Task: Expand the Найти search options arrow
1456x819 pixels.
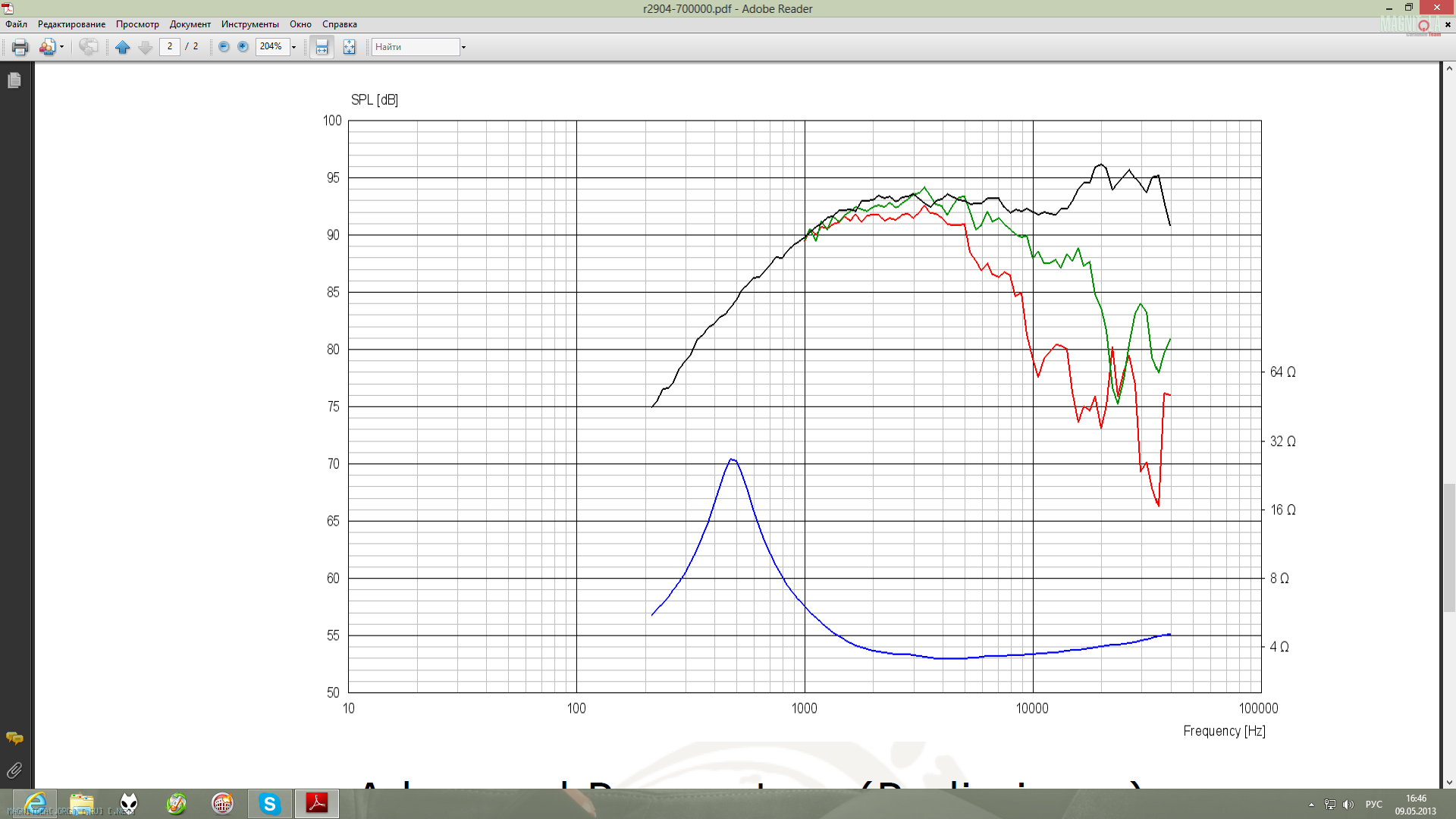Action: click(463, 47)
